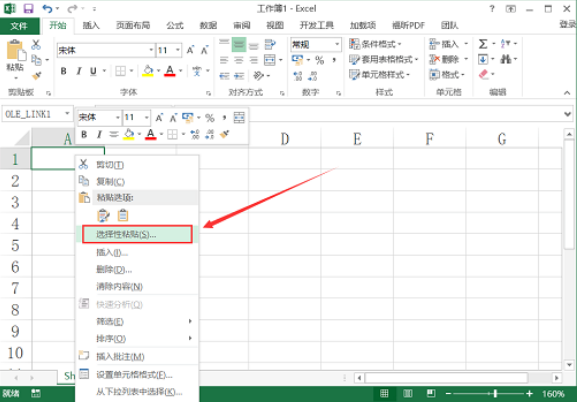Image resolution: width=577 pixels, height=402 pixels.
Task: Click the Clear eraser icon
Action: click(484, 75)
